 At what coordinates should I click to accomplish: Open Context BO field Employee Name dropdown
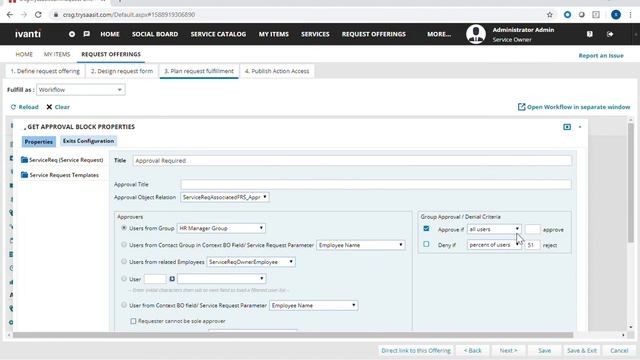(x=313, y=305)
